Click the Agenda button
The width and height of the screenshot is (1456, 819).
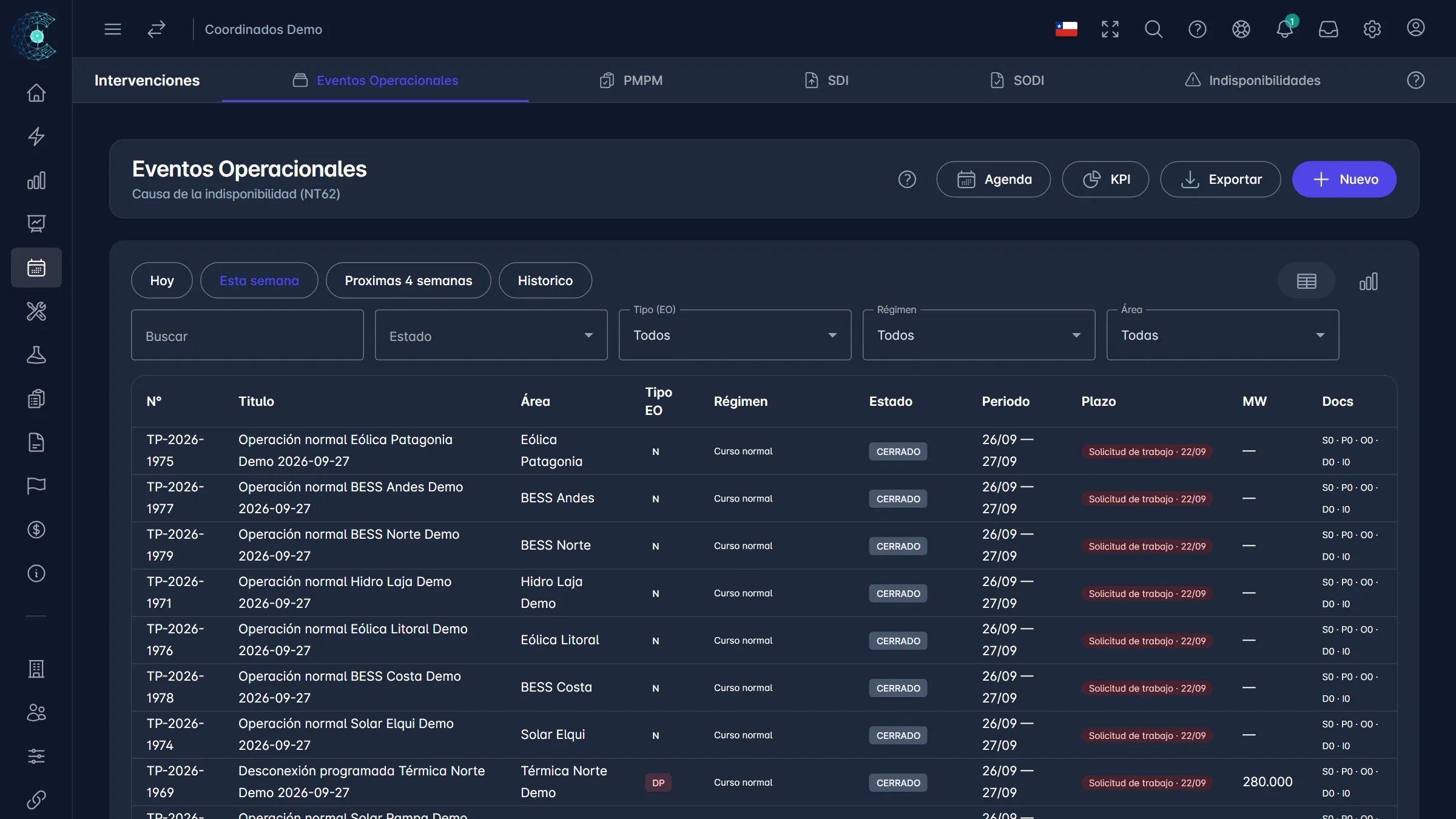point(994,180)
